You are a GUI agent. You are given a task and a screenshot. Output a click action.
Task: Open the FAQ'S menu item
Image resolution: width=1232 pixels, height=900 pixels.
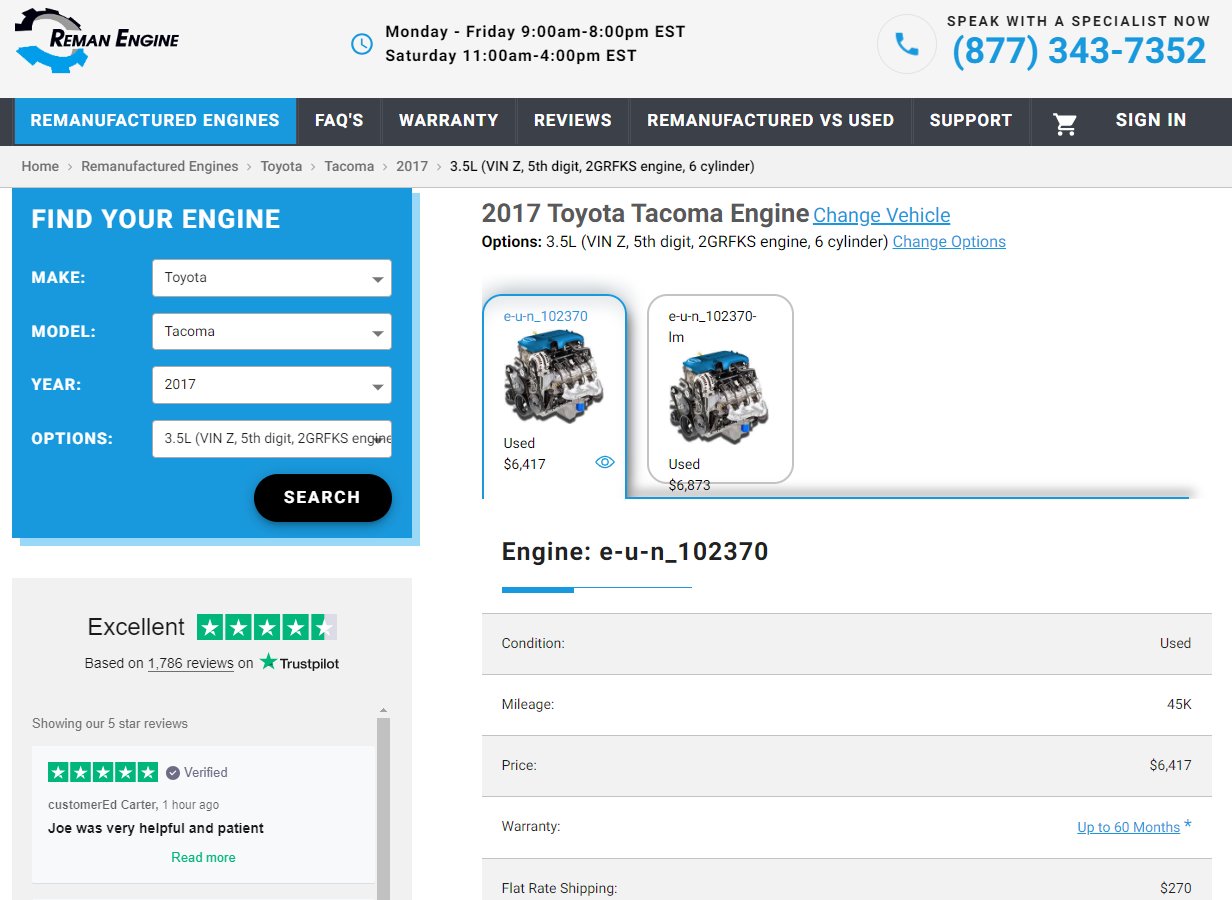click(x=339, y=121)
